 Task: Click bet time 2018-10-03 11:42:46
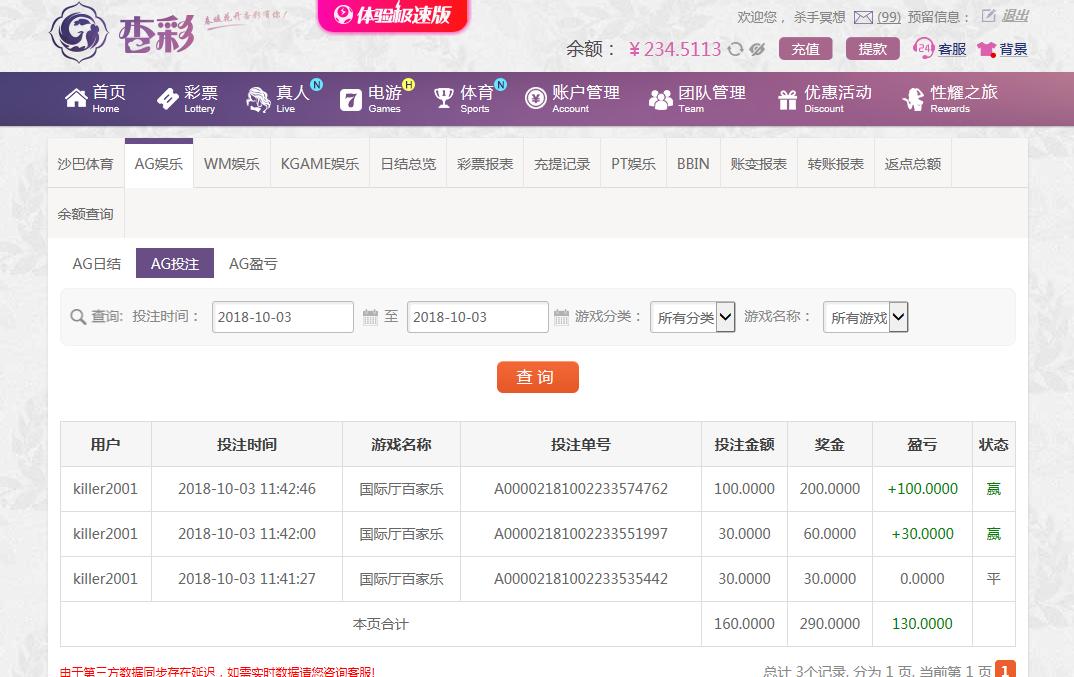247,489
